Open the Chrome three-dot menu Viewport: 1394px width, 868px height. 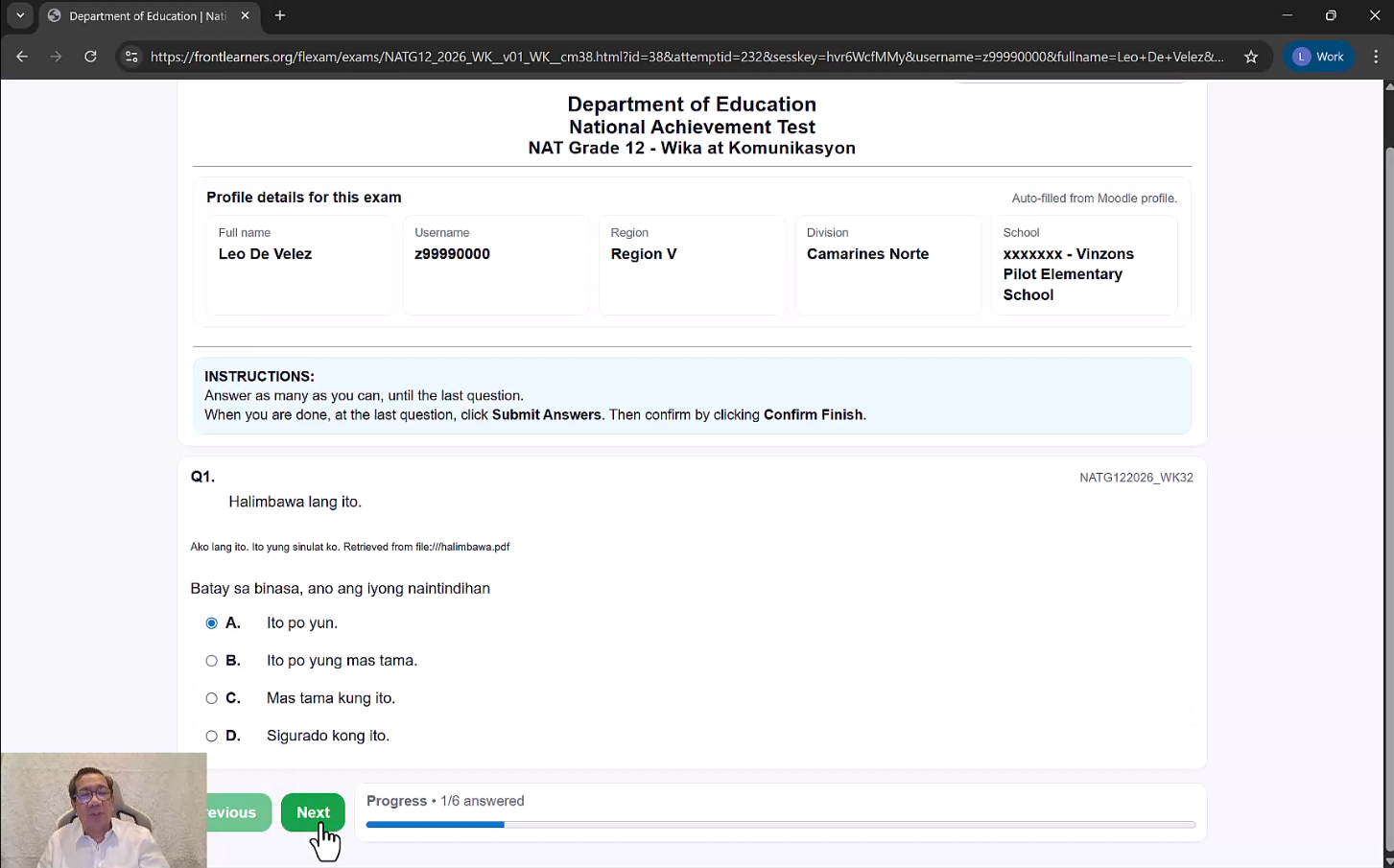coord(1376,57)
